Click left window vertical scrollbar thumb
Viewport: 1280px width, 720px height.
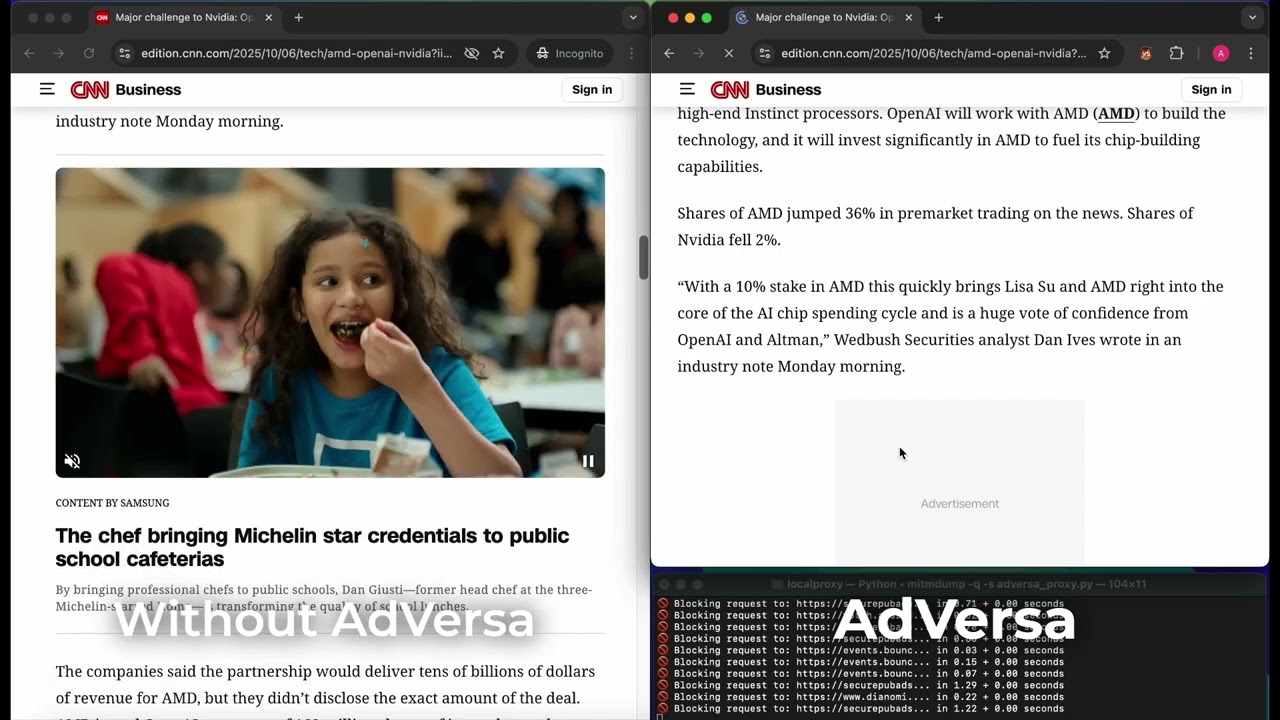coord(643,258)
